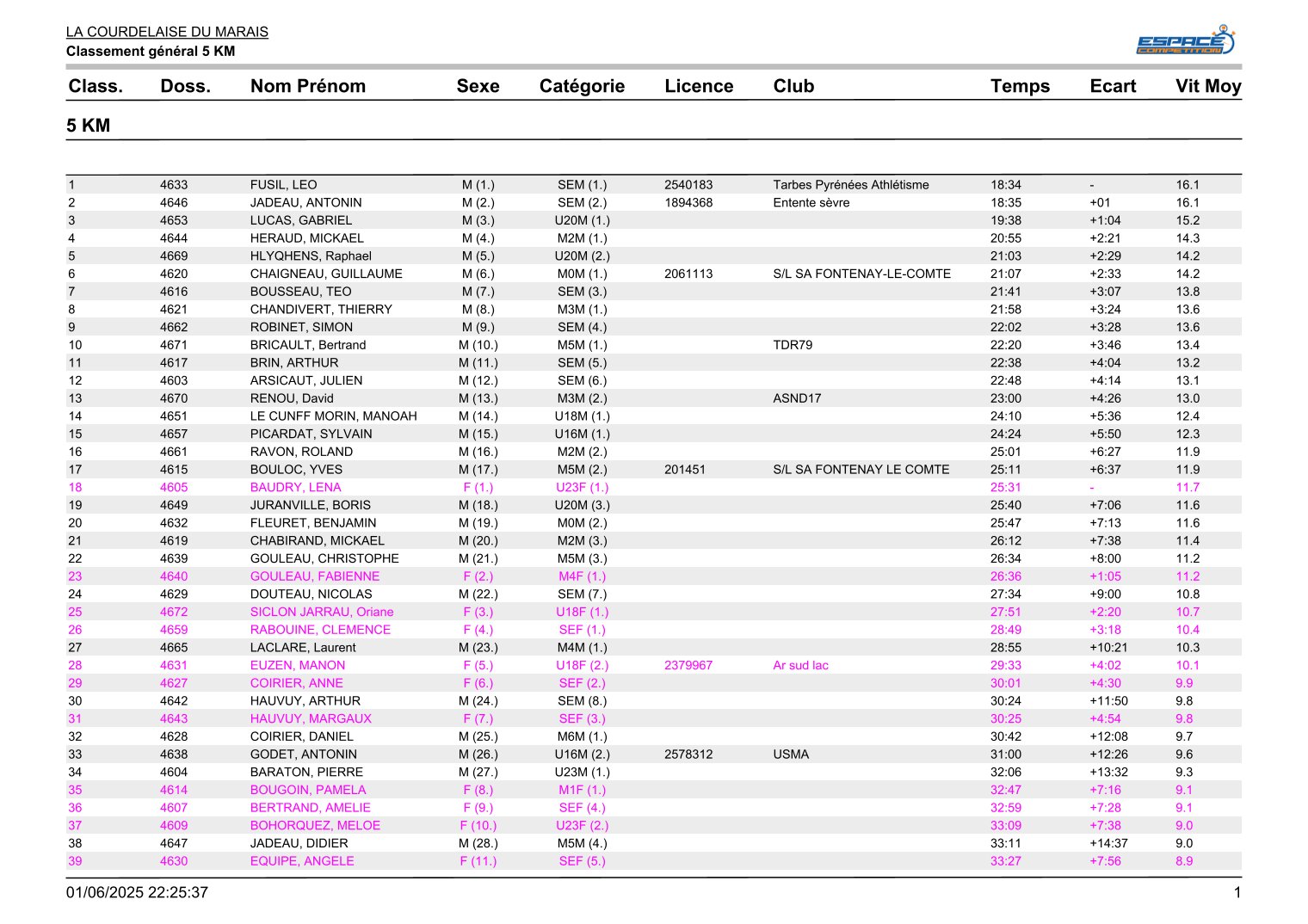
Task: Select the Class. column header
Action: pyautogui.click(x=96, y=86)
